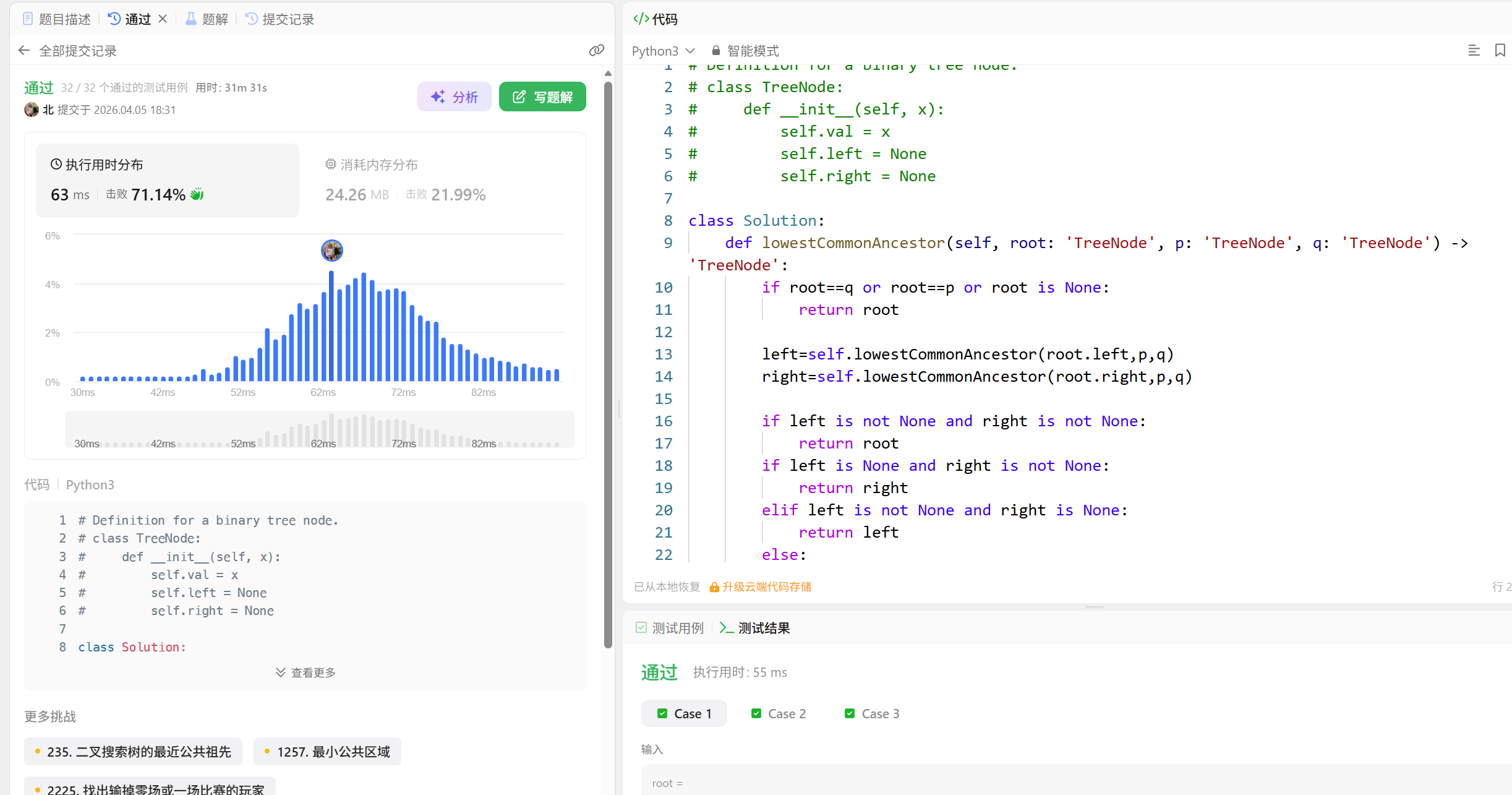
Task: Click the bookmark icon in code editor header
Action: point(1500,51)
